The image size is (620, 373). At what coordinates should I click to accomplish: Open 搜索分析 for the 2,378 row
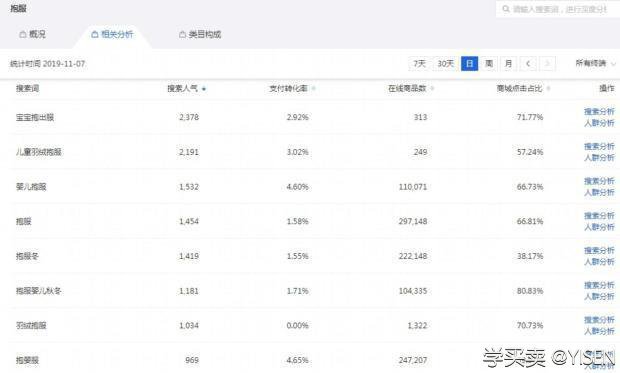click(599, 112)
